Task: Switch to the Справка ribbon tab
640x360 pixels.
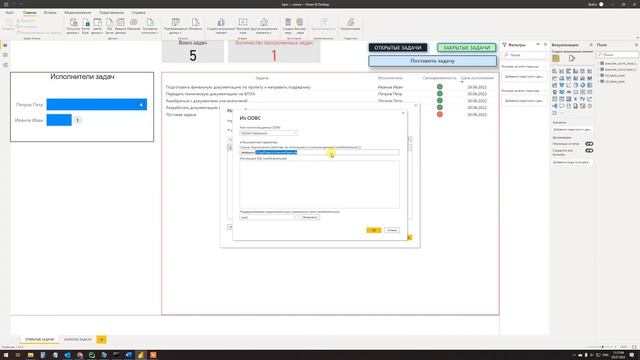Action: click(138, 13)
